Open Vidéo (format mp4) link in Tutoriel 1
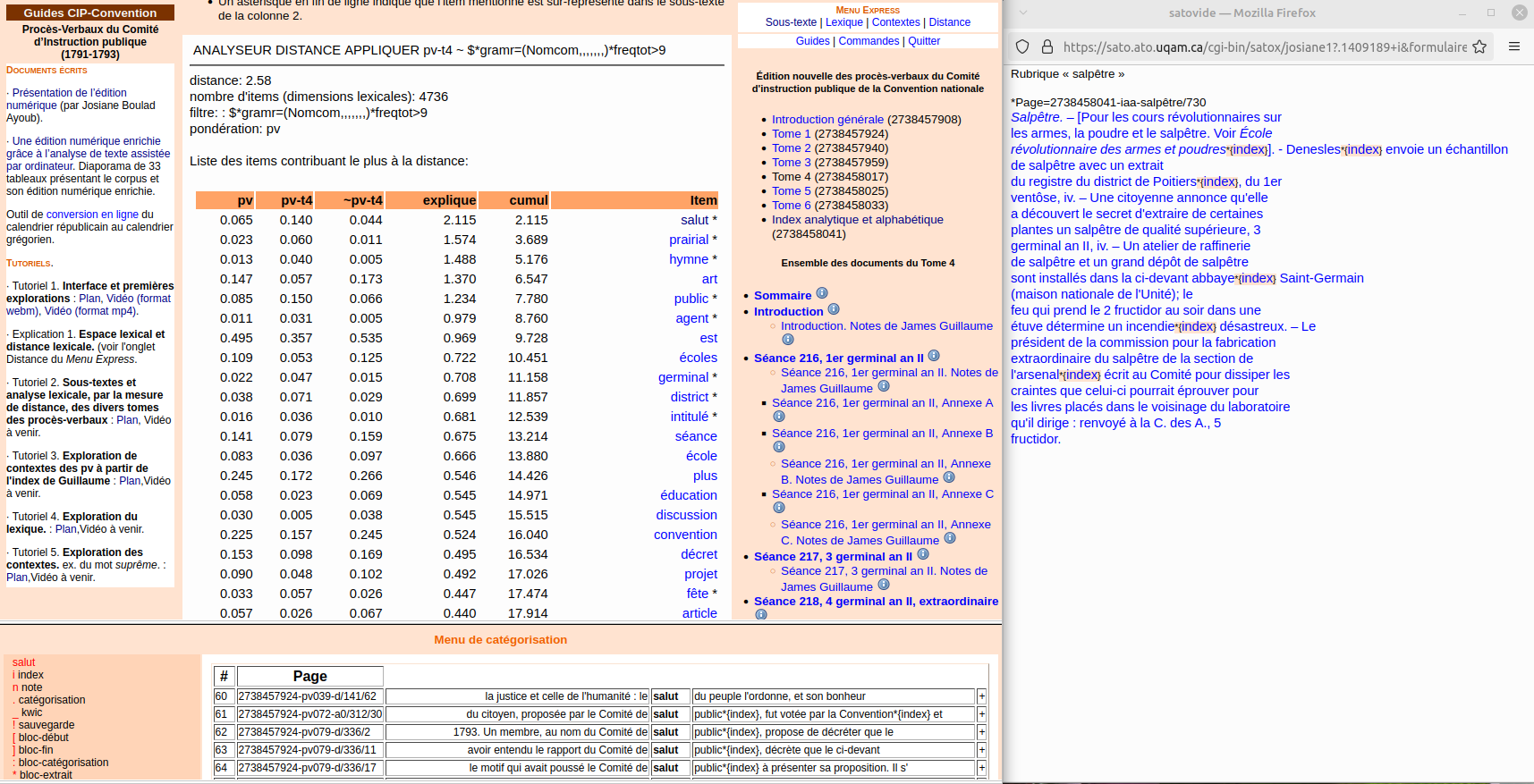The width and height of the screenshot is (1534, 784). pos(91,311)
